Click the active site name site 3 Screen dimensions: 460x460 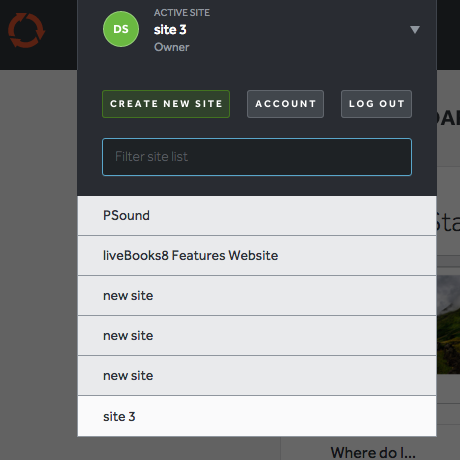click(x=170, y=30)
